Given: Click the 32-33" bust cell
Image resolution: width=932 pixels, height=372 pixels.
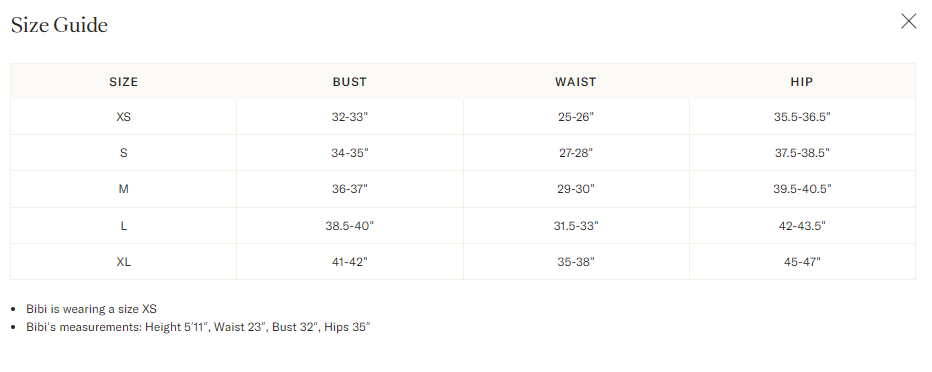Looking at the screenshot, I should click(x=350, y=117).
